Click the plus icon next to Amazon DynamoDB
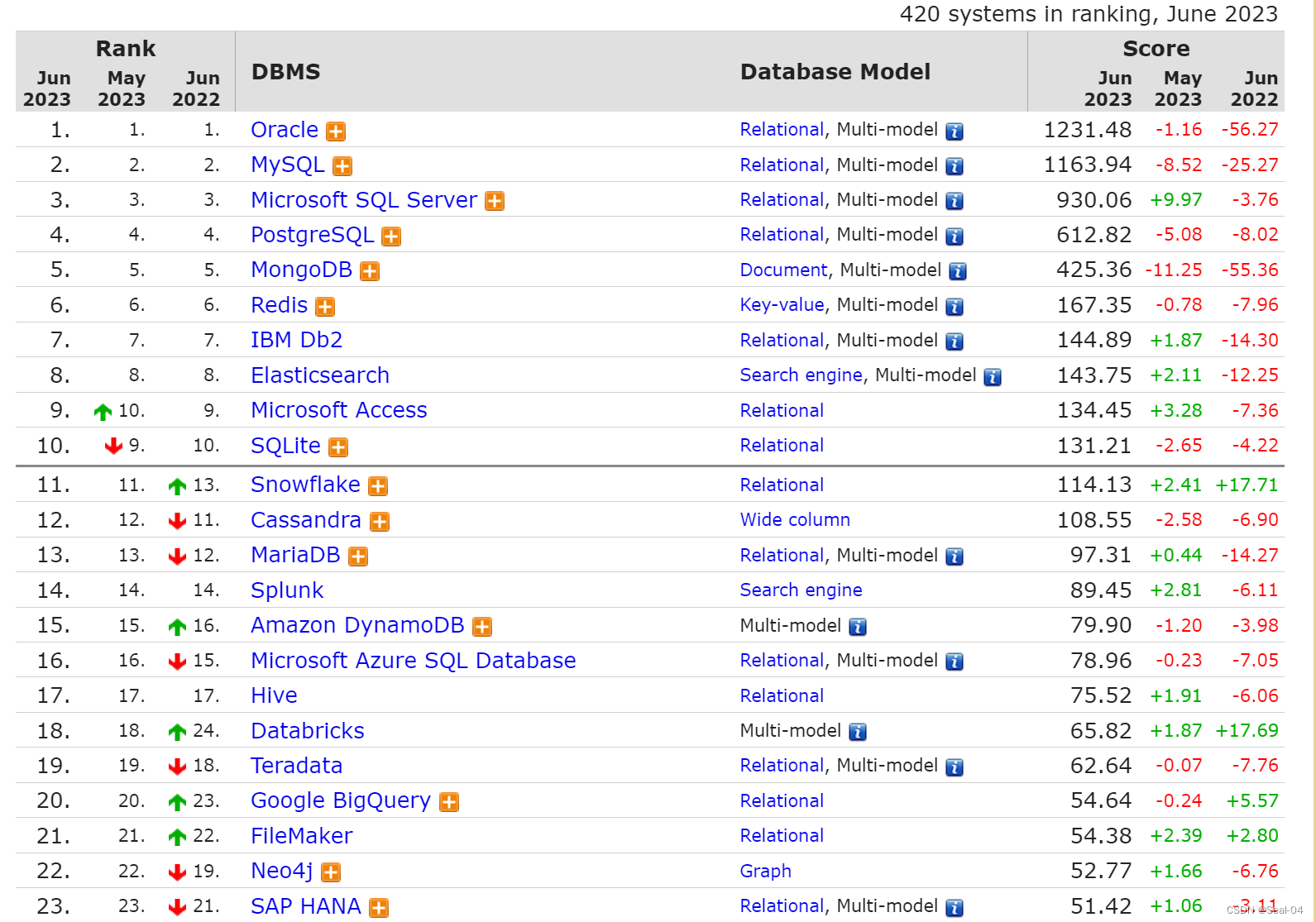Image resolution: width=1316 pixels, height=922 pixels. click(482, 627)
